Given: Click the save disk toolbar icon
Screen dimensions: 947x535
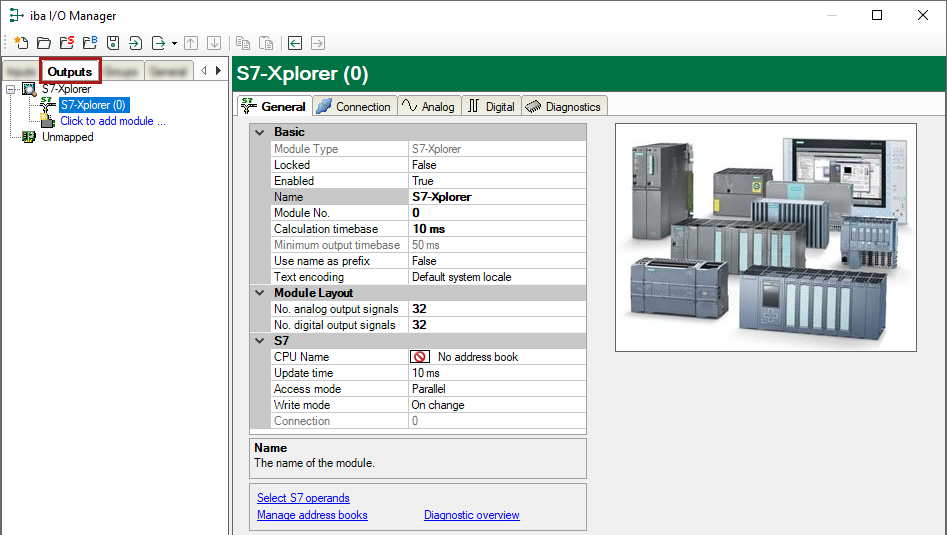Looking at the screenshot, I should click(x=113, y=43).
